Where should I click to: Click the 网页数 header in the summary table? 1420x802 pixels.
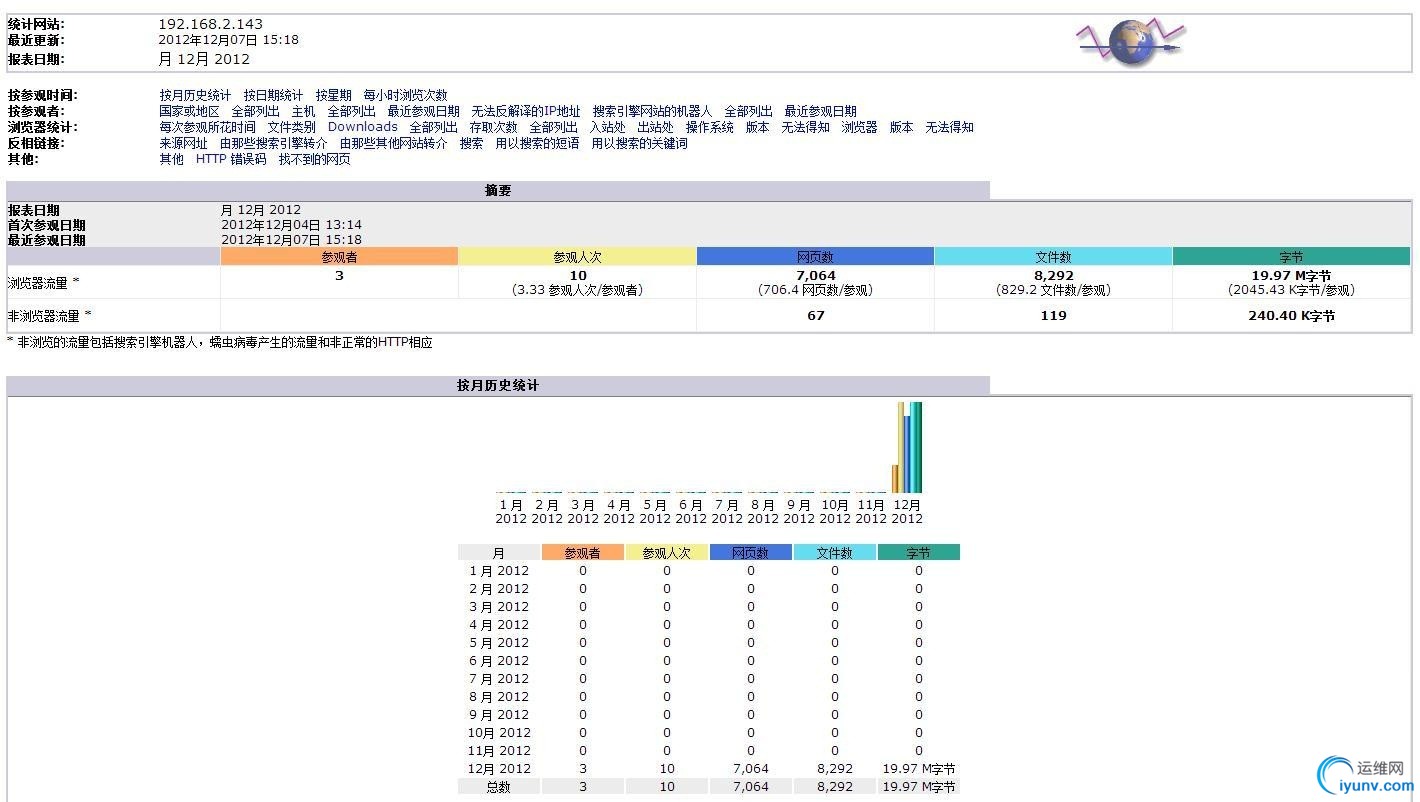[815, 257]
